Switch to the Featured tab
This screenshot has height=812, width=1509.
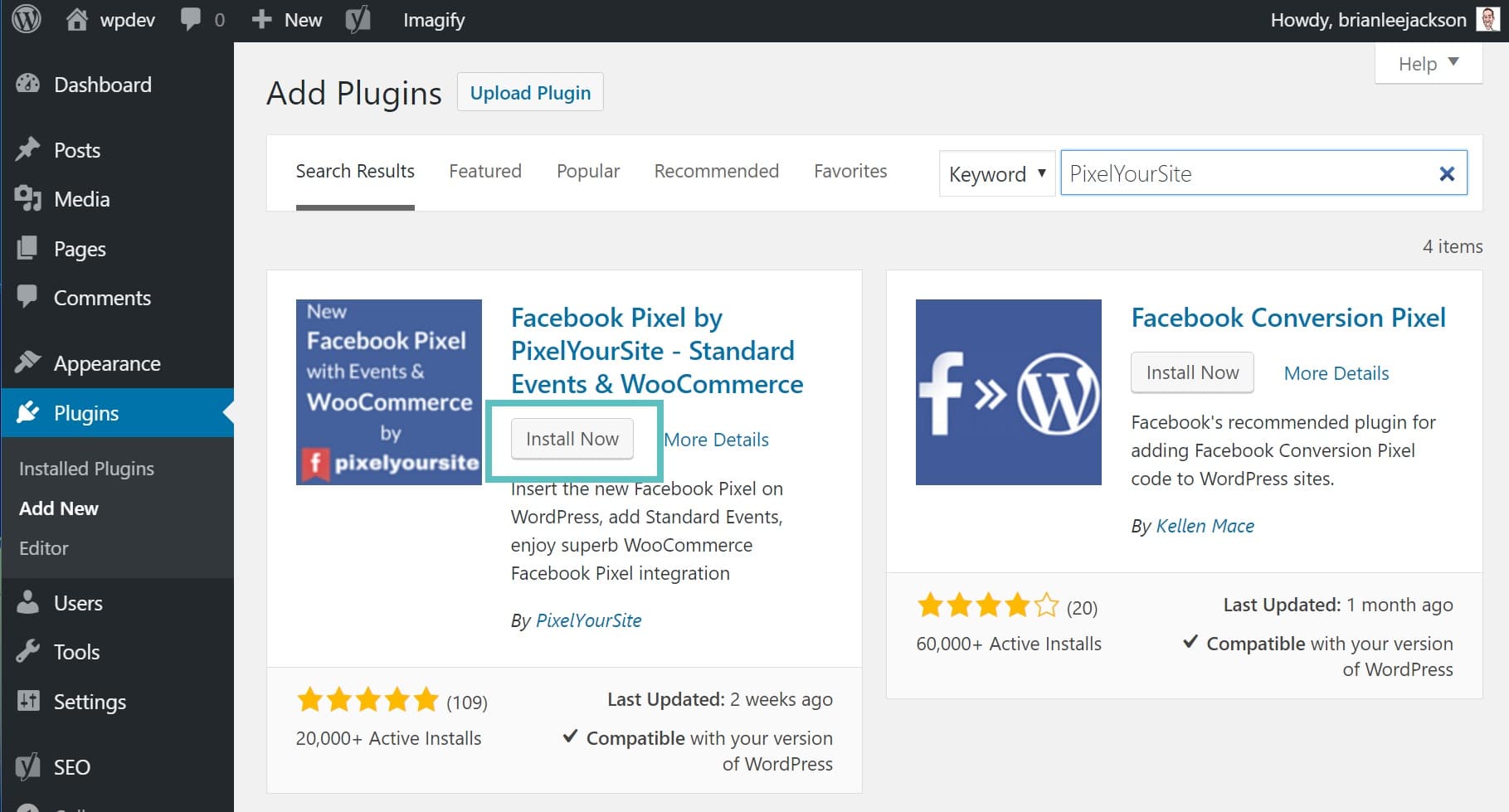coord(485,171)
